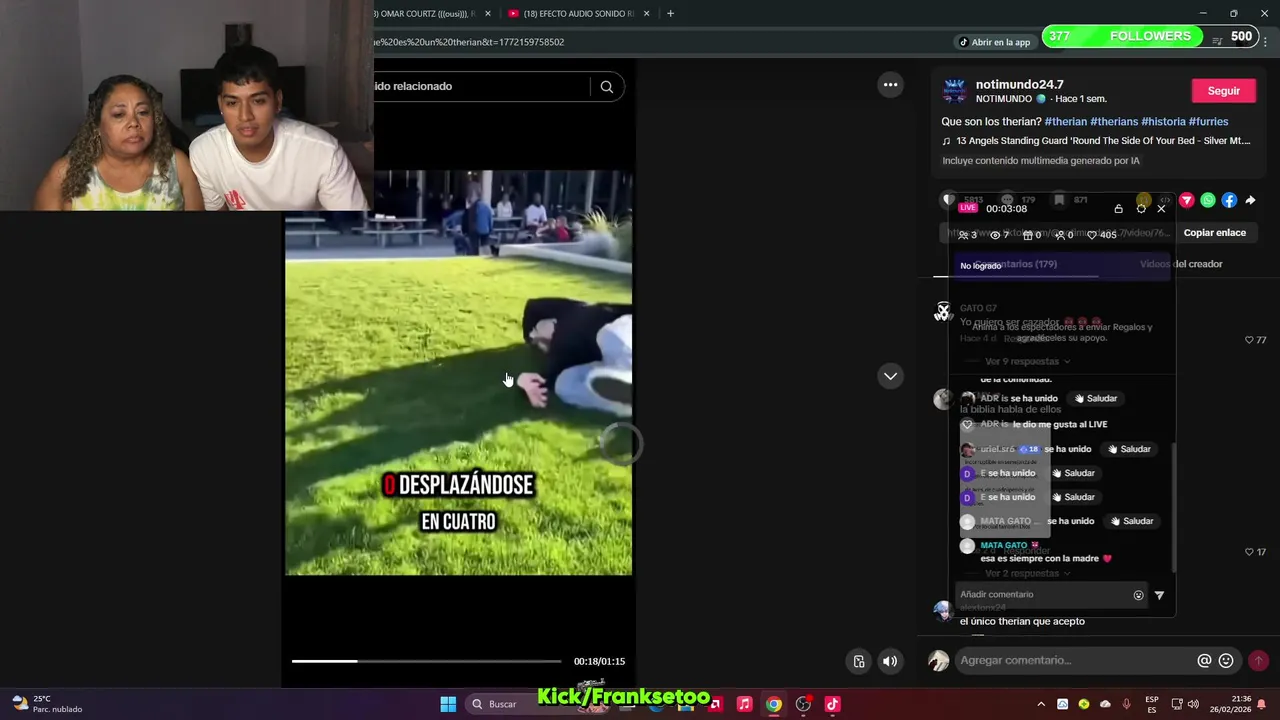
Task: Switch to Videos del creador tab
Action: click(1181, 264)
